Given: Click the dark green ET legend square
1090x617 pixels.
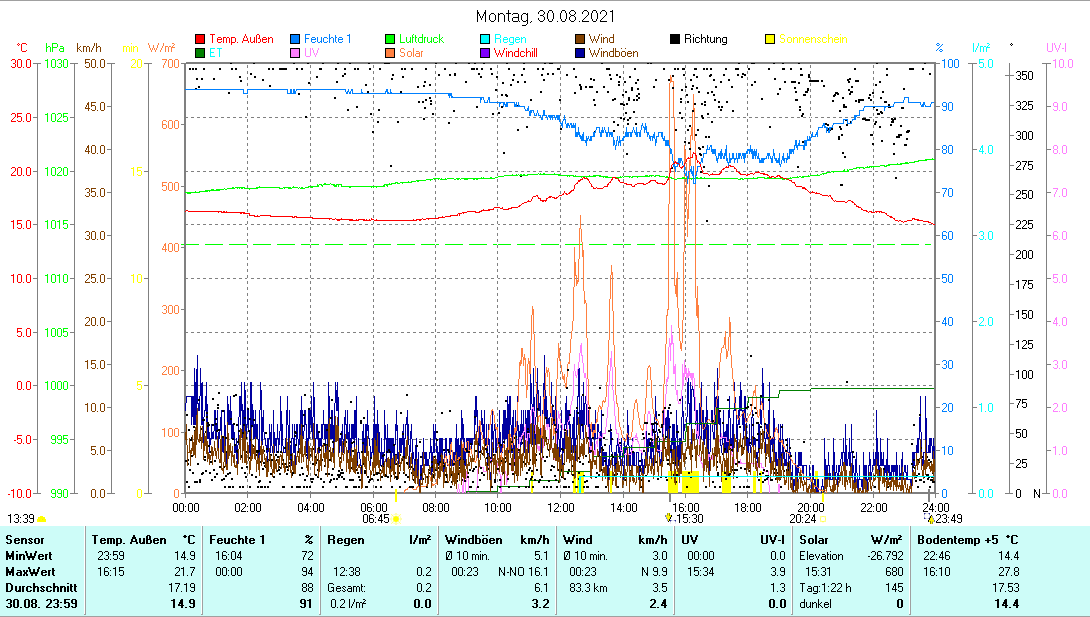Looking at the screenshot, I should coord(200,53).
